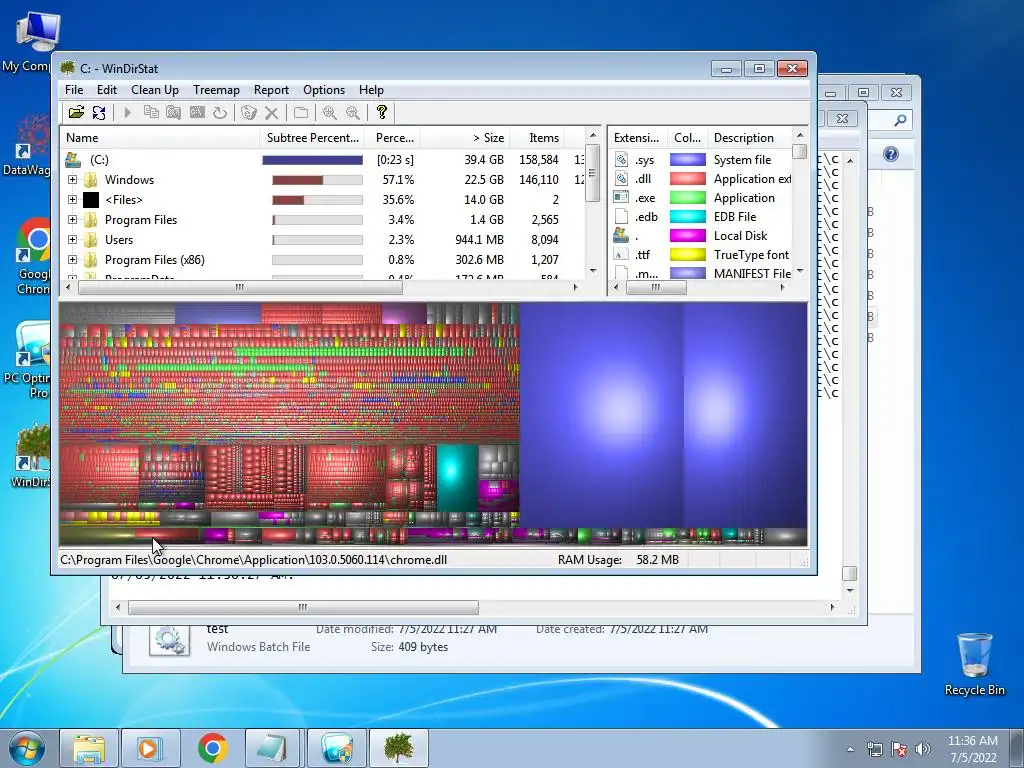Click the .ttf font file type icon
The height and width of the screenshot is (768, 1024).
621,255
